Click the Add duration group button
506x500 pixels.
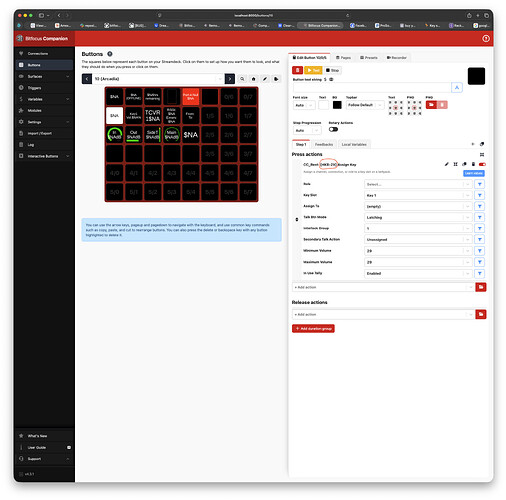313,329
